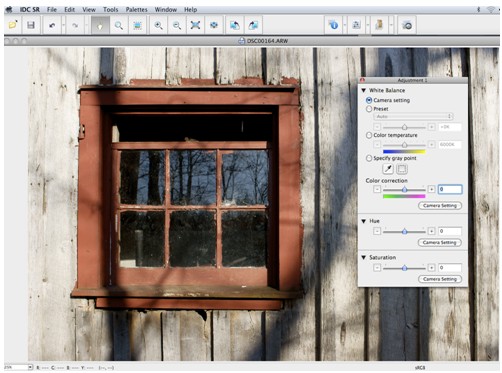
Task: Open the Auto preset dropdown
Action: click(x=413, y=116)
